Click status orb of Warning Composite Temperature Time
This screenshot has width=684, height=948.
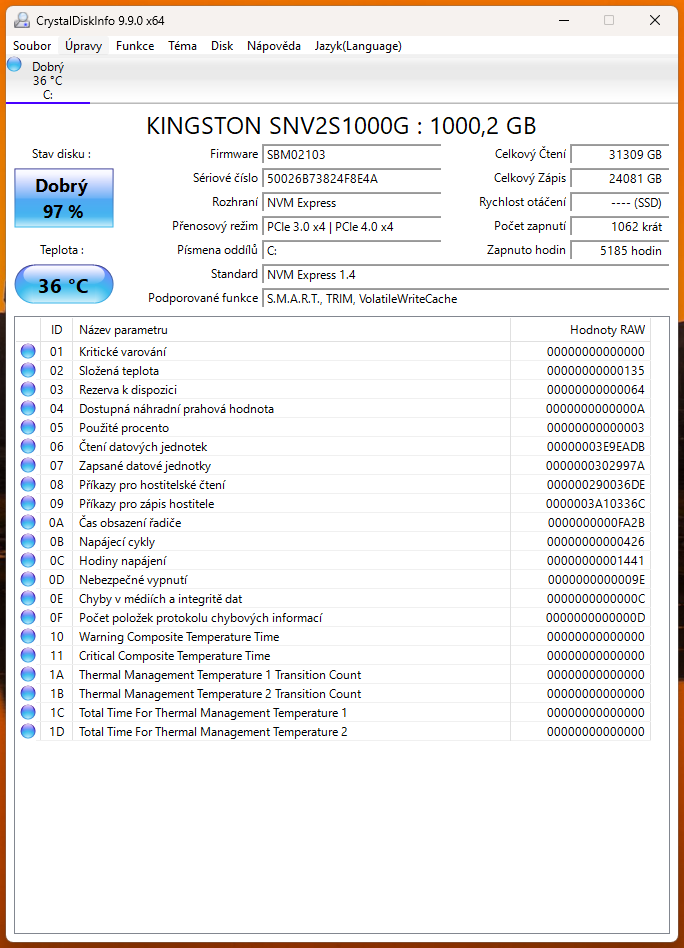pos(28,636)
